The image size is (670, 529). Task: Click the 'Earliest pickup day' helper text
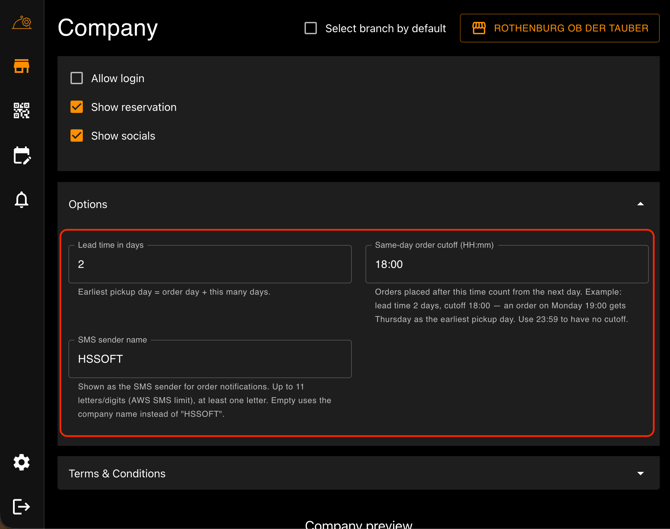tap(174, 292)
